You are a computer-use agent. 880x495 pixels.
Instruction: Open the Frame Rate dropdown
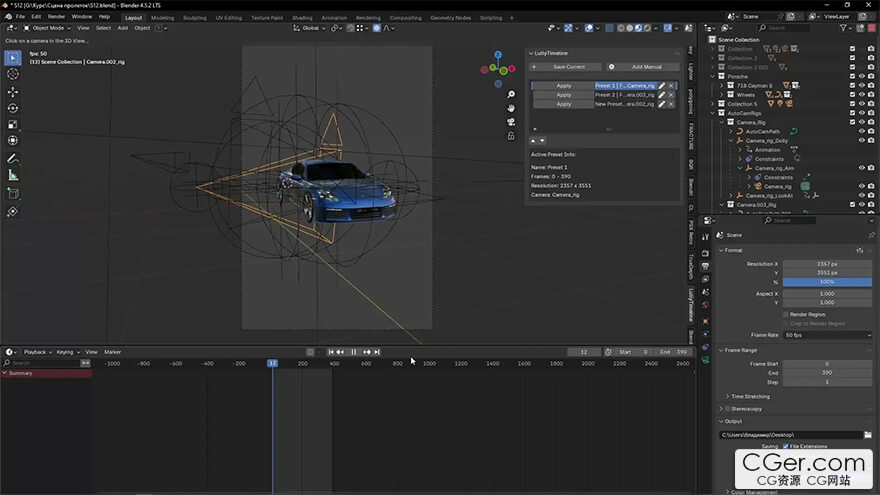click(x=826, y=335)
